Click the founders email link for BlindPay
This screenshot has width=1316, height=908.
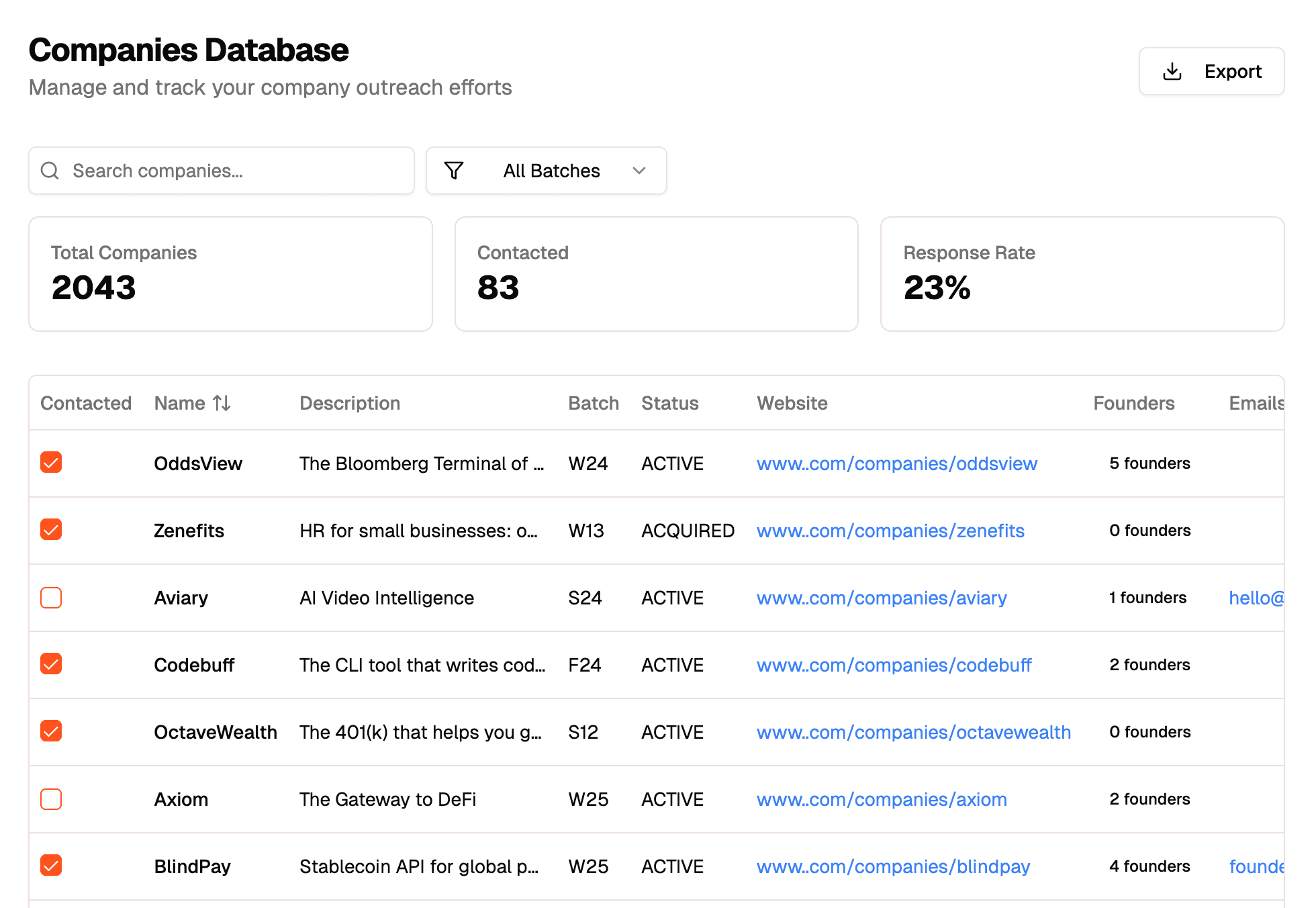point(1256,866)
